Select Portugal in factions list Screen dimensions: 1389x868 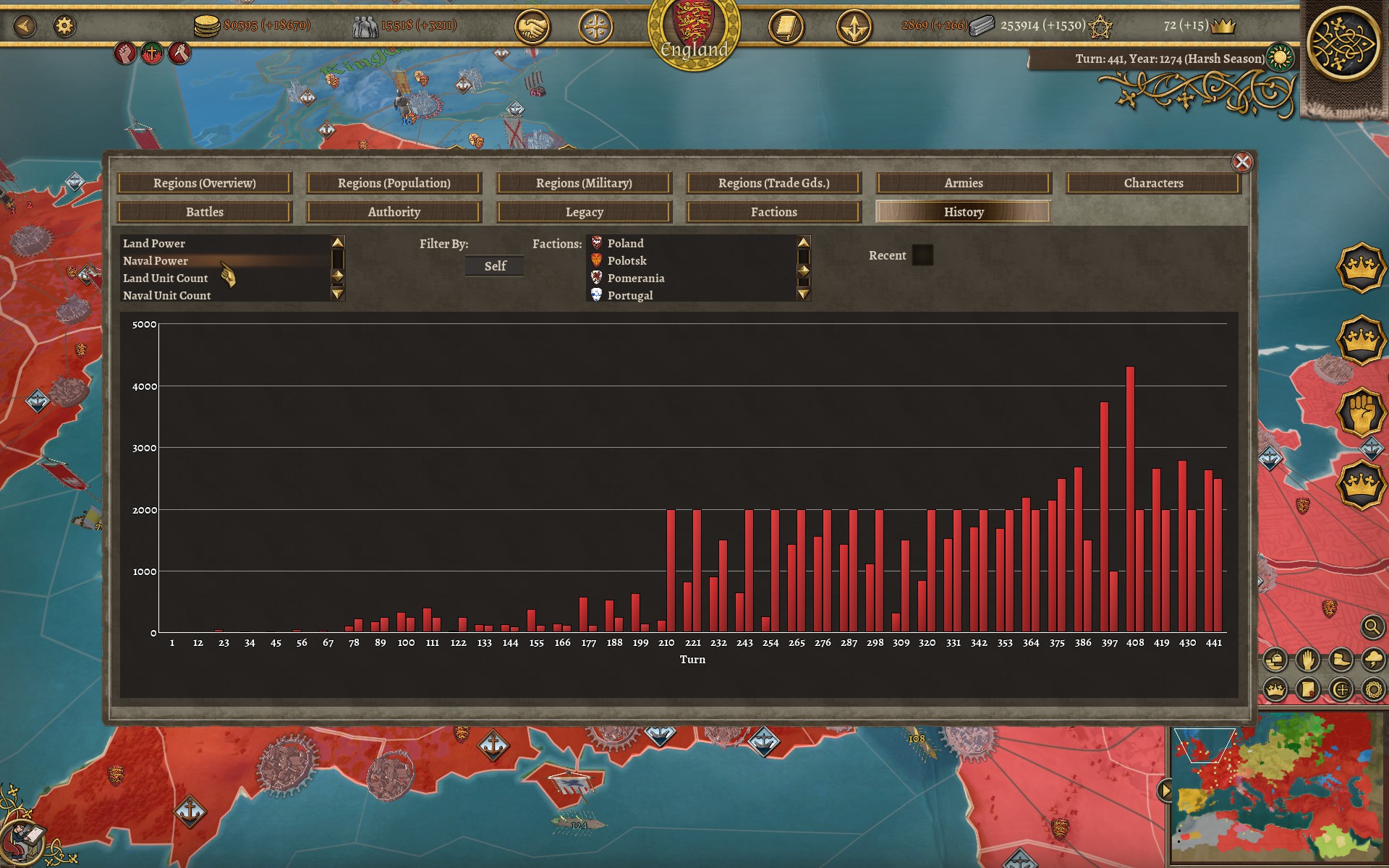pos(691,295)
